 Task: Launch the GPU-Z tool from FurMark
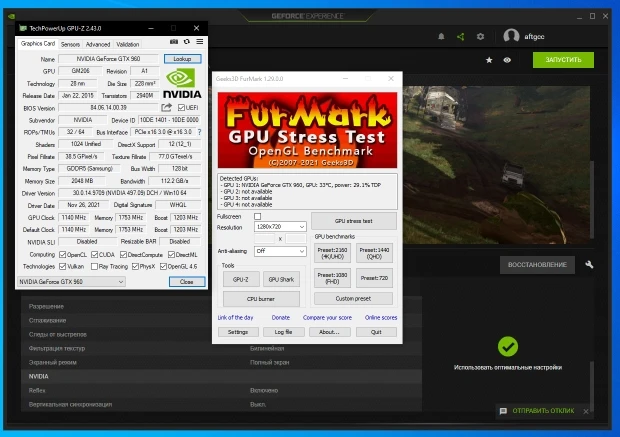(241, 279)
